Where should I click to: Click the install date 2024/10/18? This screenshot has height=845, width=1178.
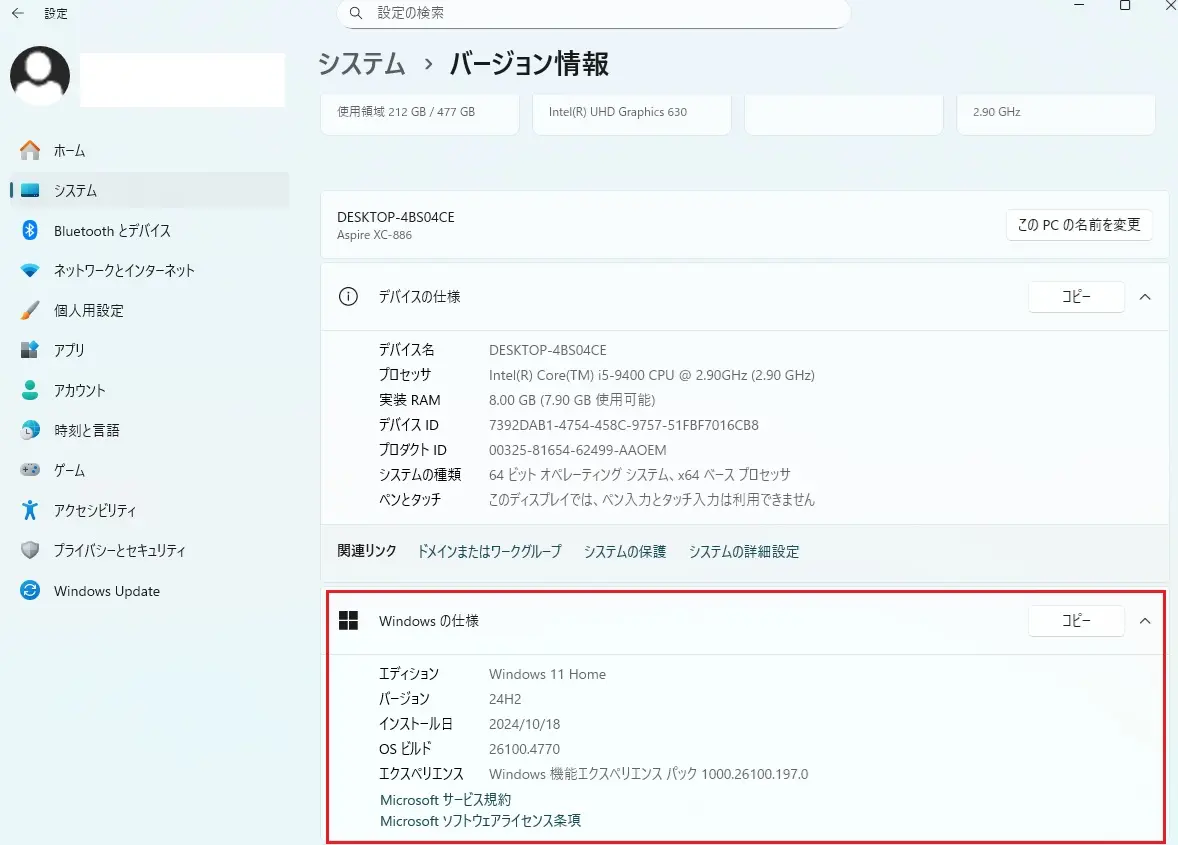(524, 724)
